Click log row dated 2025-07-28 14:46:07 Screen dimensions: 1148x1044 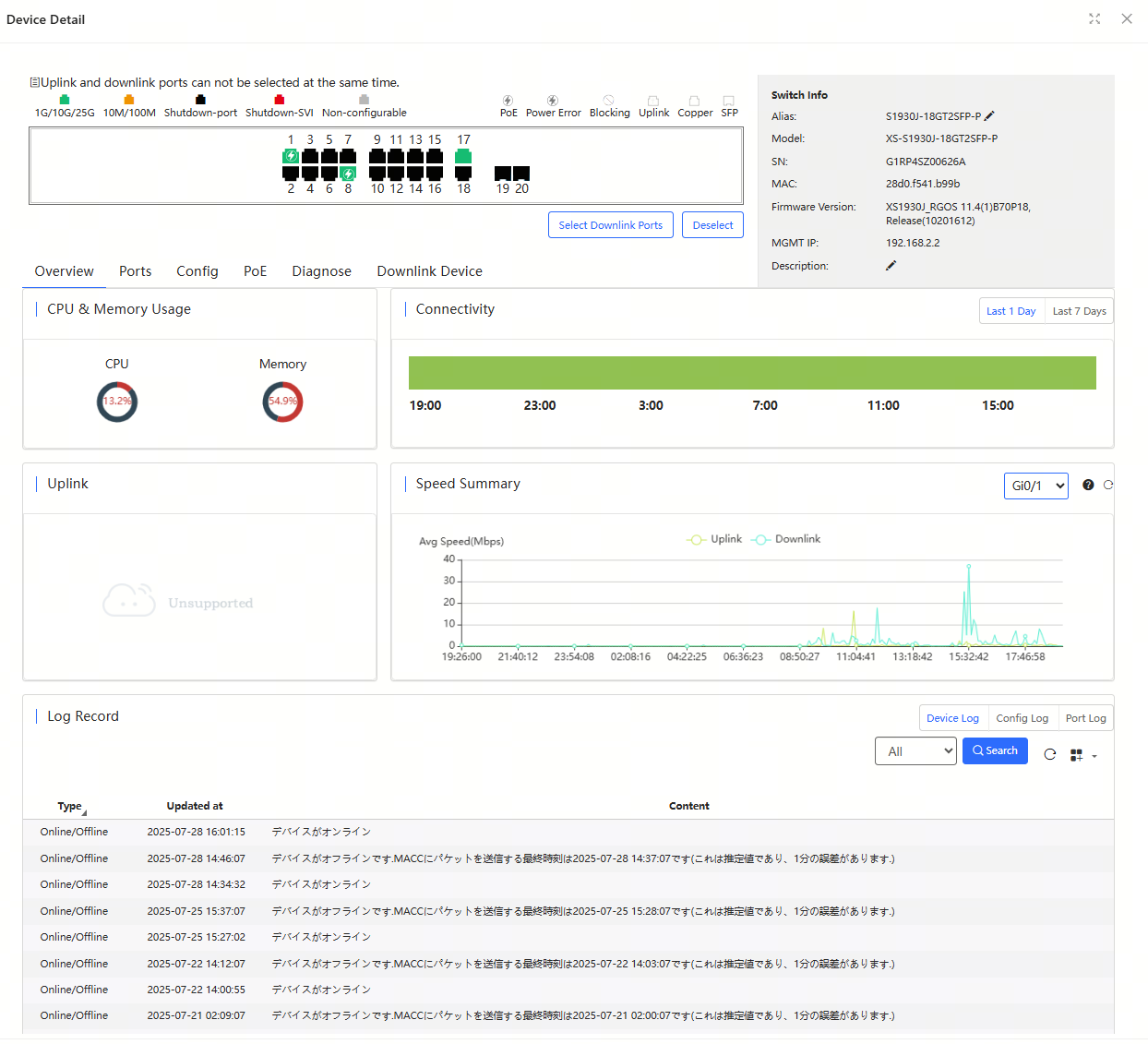568,858
